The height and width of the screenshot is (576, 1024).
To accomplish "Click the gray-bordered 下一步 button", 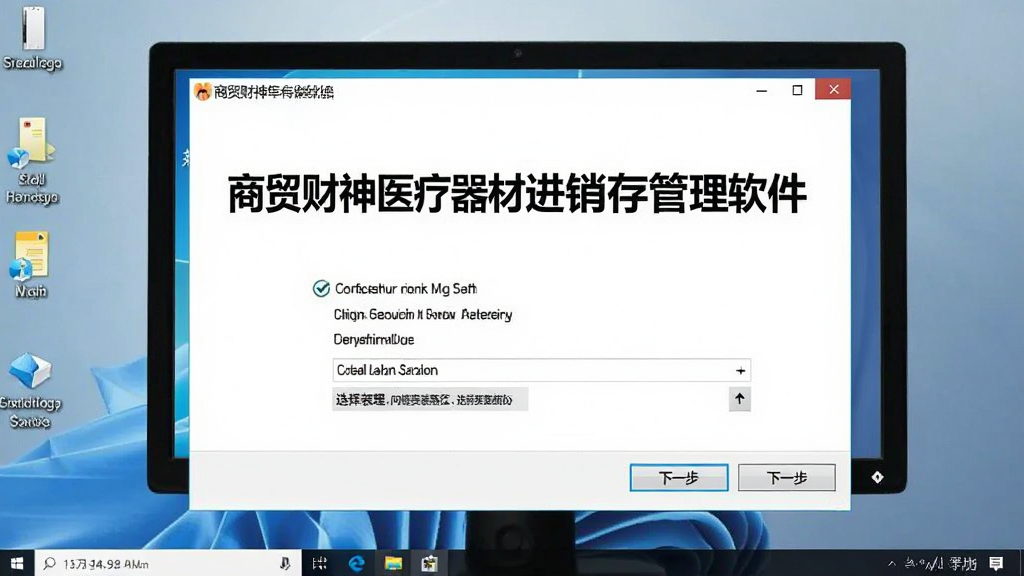I will [x=786, y=478].
